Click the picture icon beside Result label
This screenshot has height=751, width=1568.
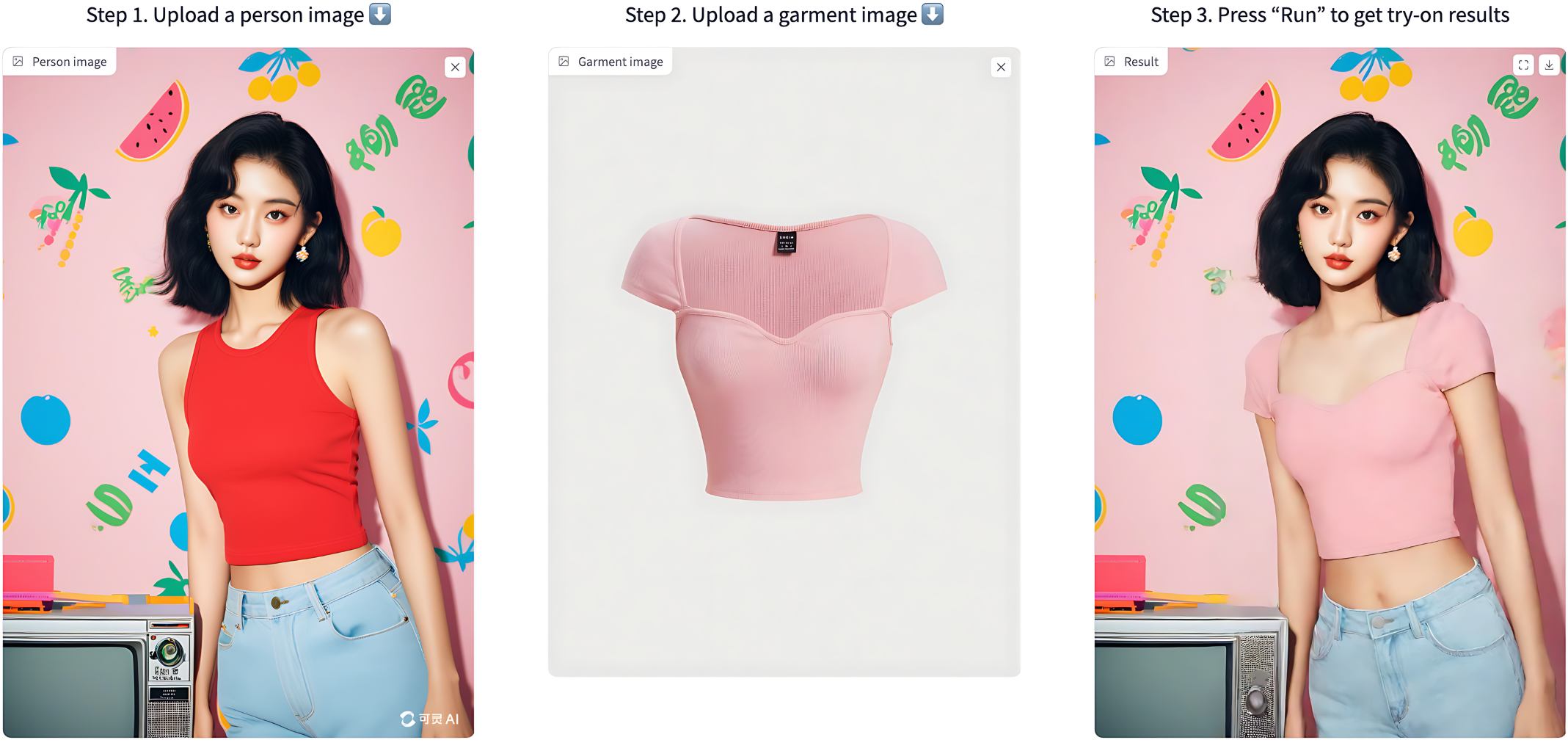pyautogui.click(x=1109, y=62)
